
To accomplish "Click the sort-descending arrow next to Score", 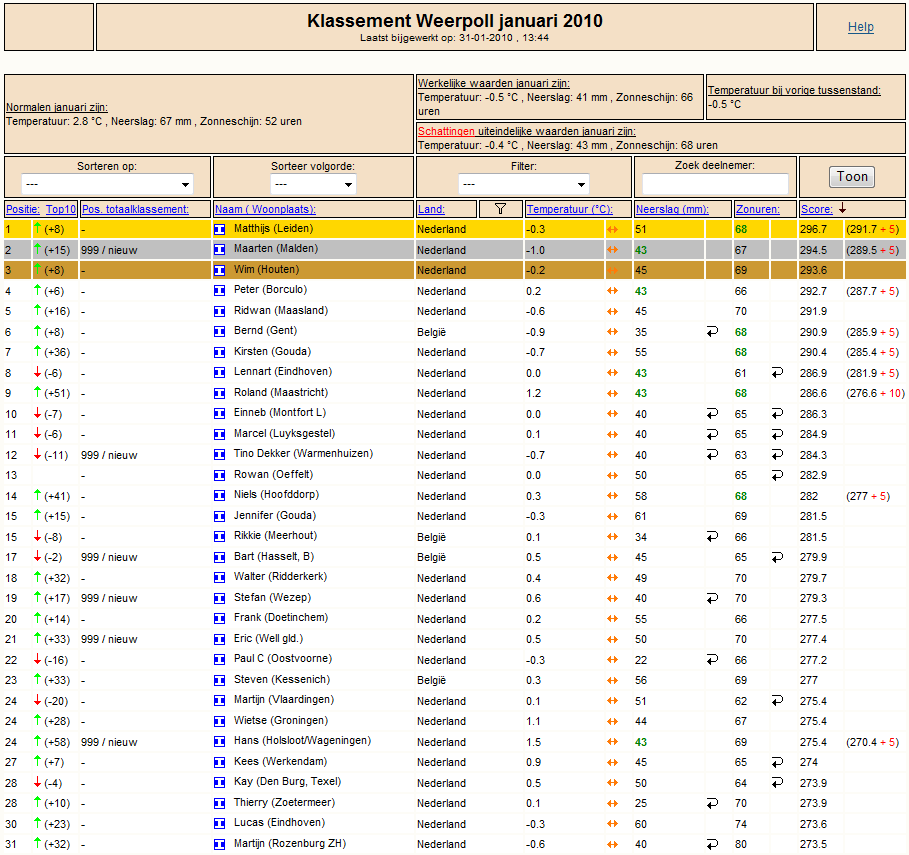I will (842, 208).
